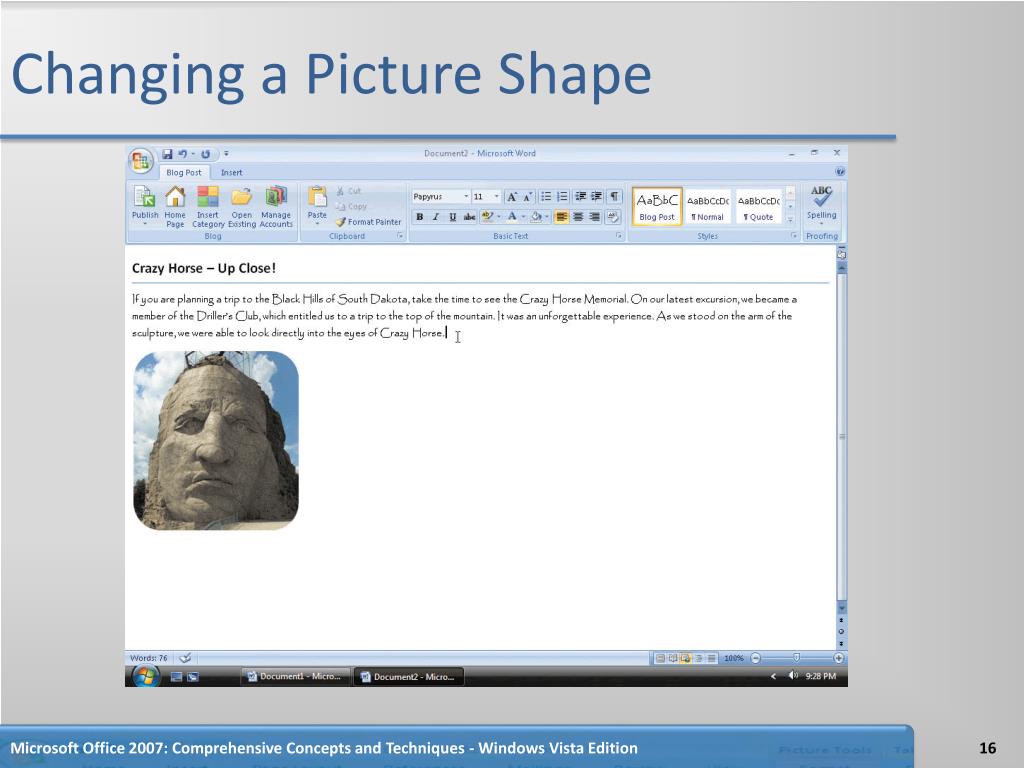
Task: Shrink the font size
Action: click(x=528, y=197)
